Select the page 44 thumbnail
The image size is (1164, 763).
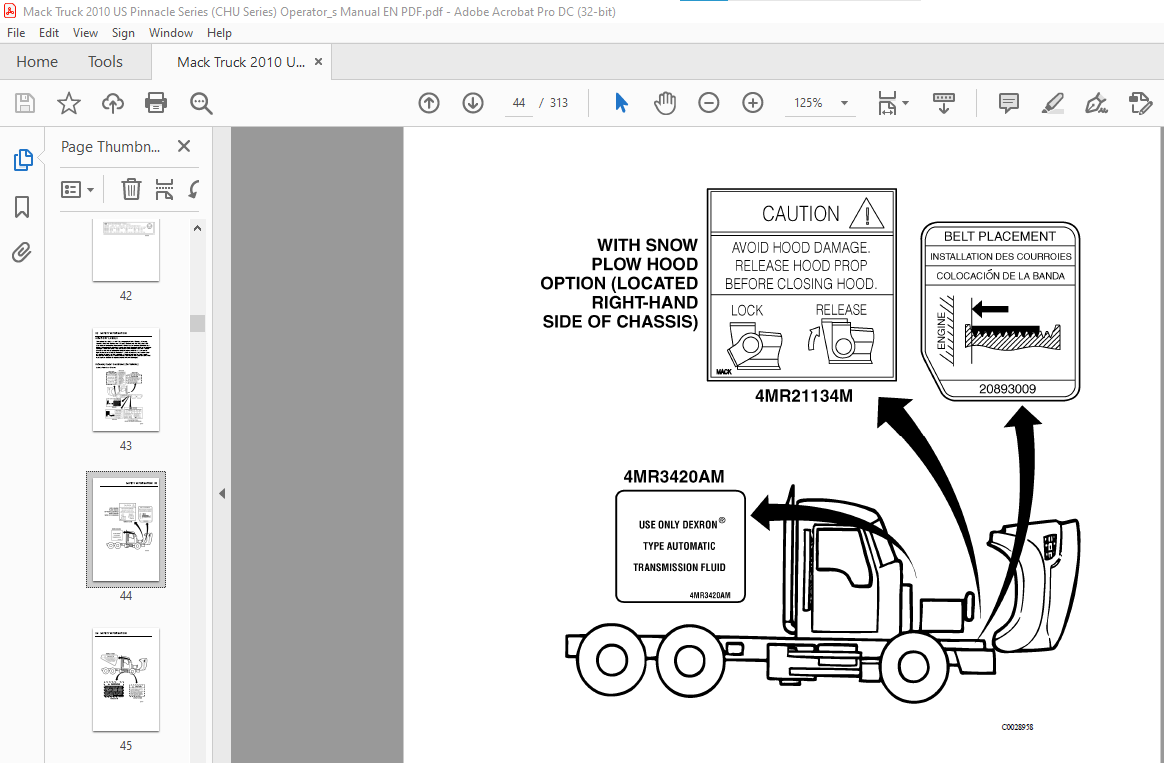point(125,529)
